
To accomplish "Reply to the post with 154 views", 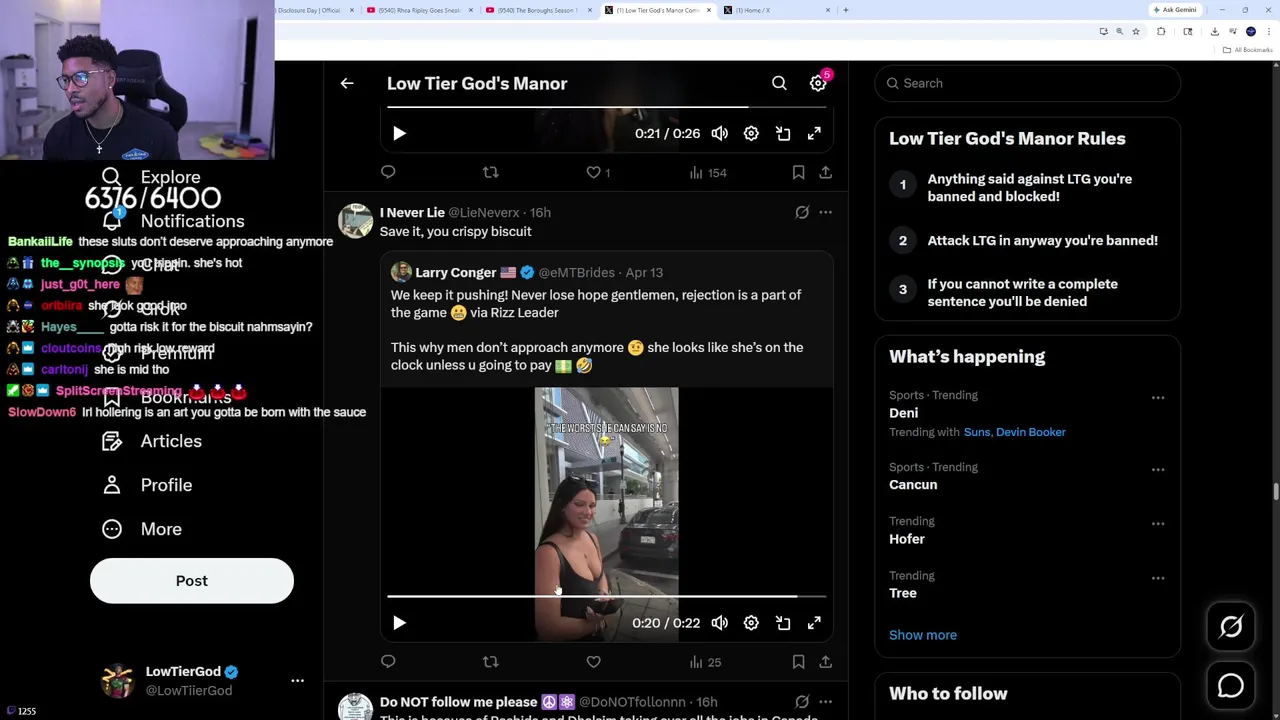I will click(x=388, y=172).
